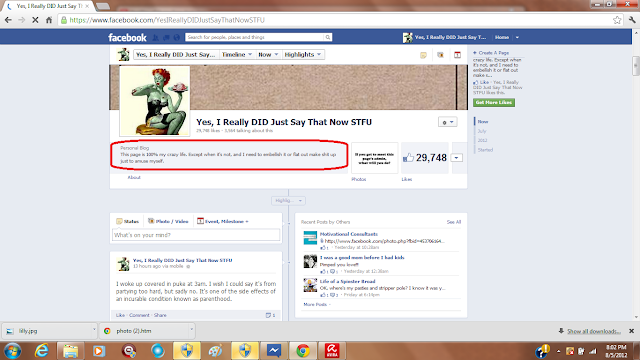Open Windows Explorer folder in taskbar
This screenshot has width=640, height=360.
tap(70, 351)
